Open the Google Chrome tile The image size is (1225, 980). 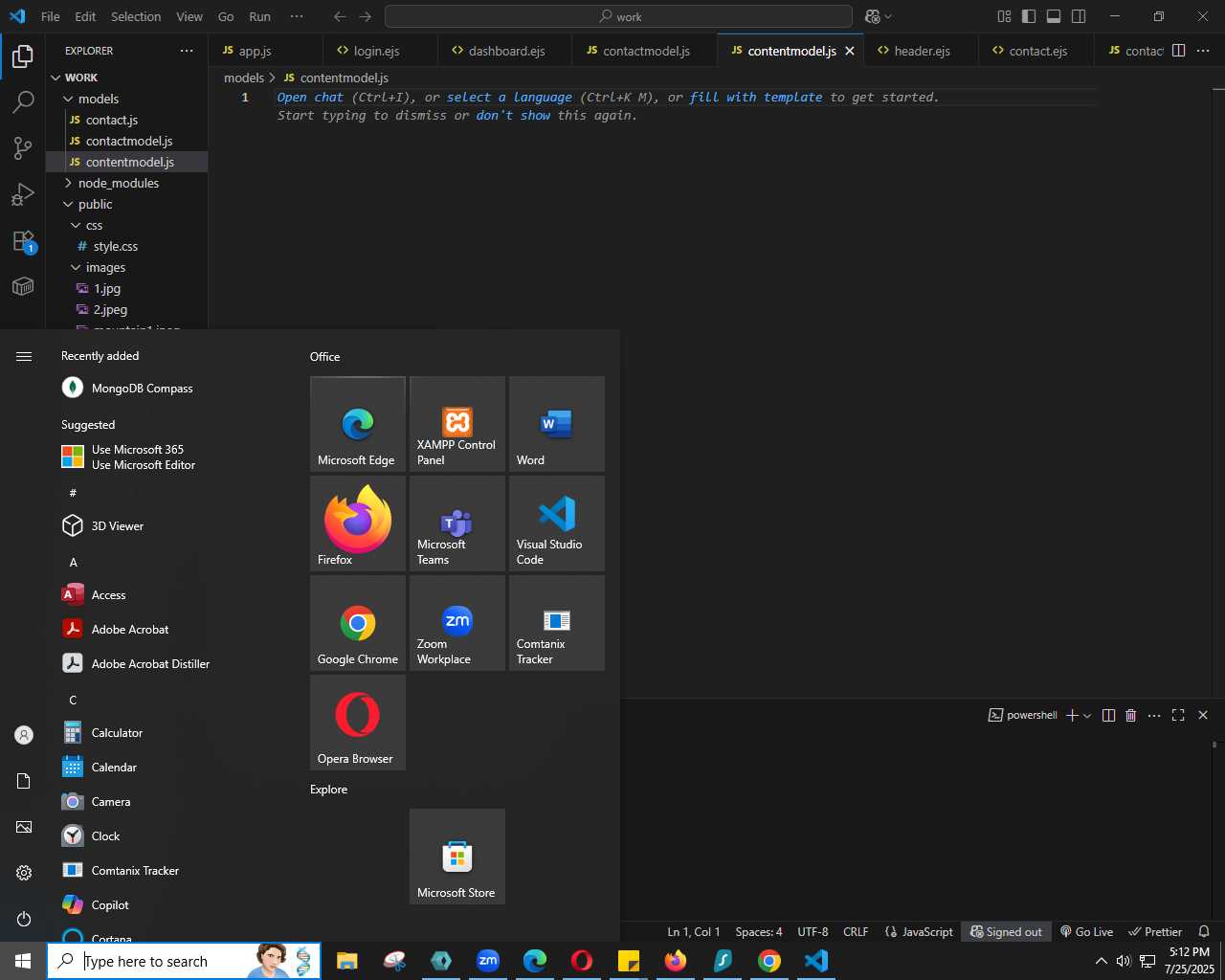[x=358, y=623]
